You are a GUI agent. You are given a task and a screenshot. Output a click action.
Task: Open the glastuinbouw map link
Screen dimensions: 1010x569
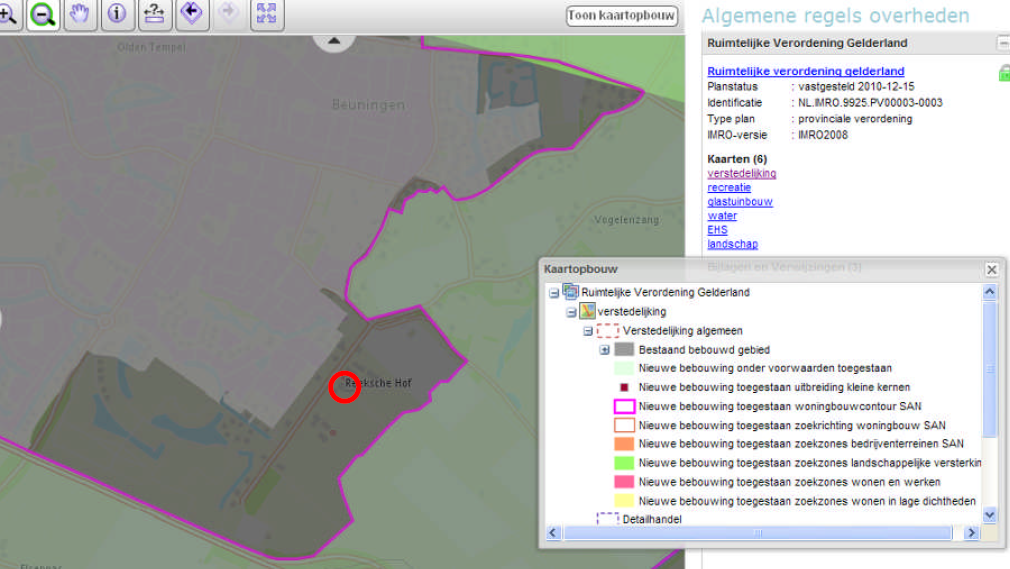click(739, 202)
